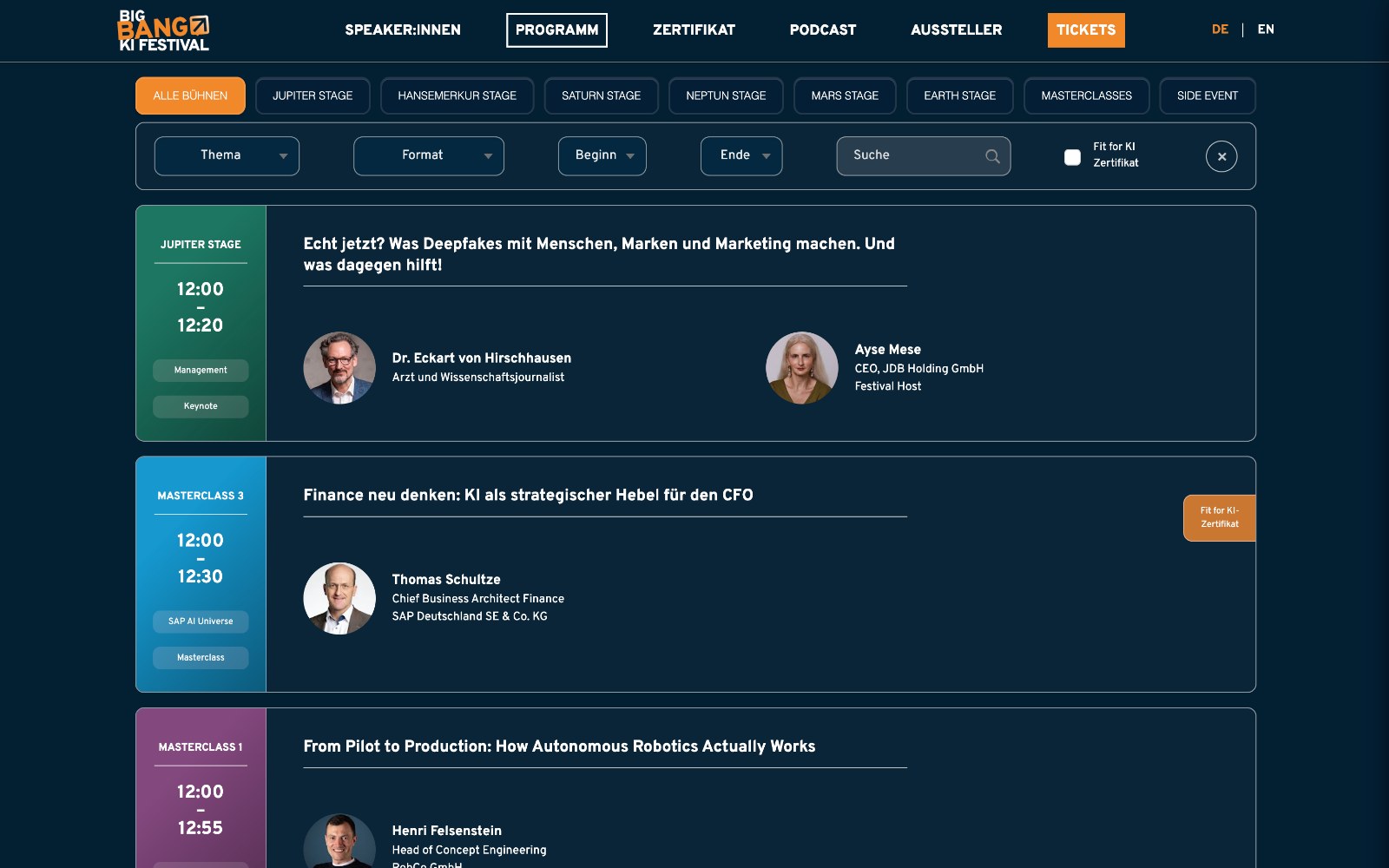Image resolution: width=1389 pixels, height=868 pixels.
Task: Open Ayse Mese's portrait photo
Action: 802,368
